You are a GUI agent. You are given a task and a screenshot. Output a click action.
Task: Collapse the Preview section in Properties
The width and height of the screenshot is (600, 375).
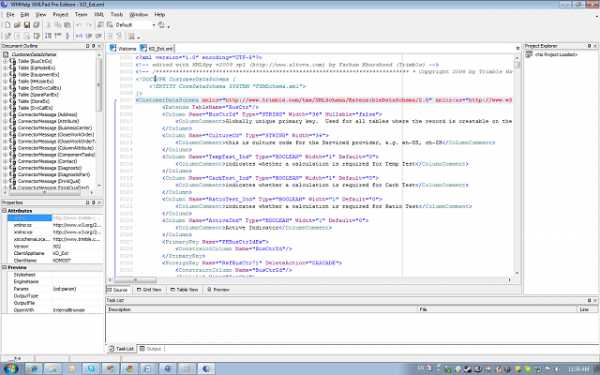tap(4, 267)
